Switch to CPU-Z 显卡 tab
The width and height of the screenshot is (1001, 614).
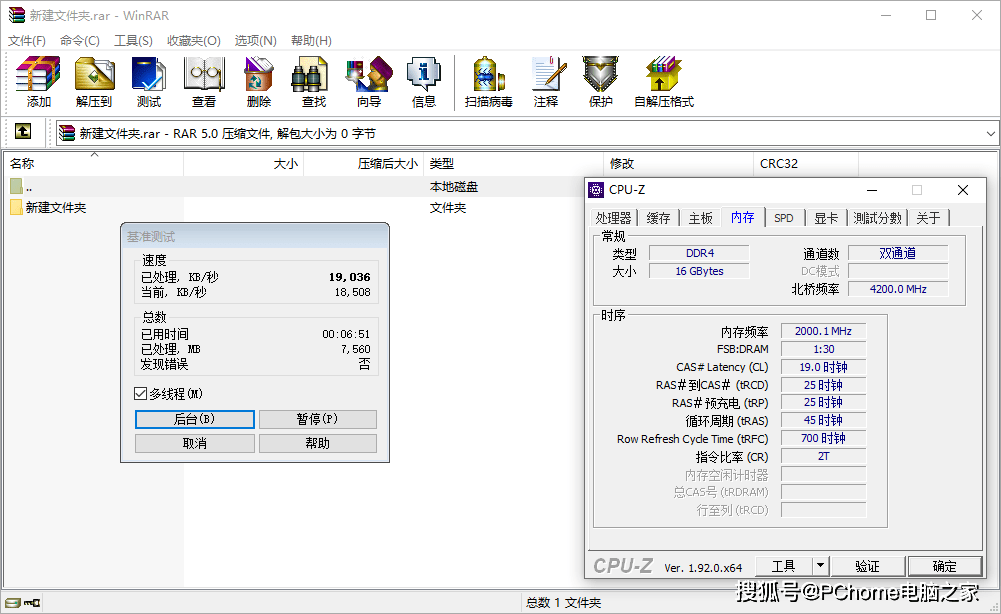pos(826,218)
